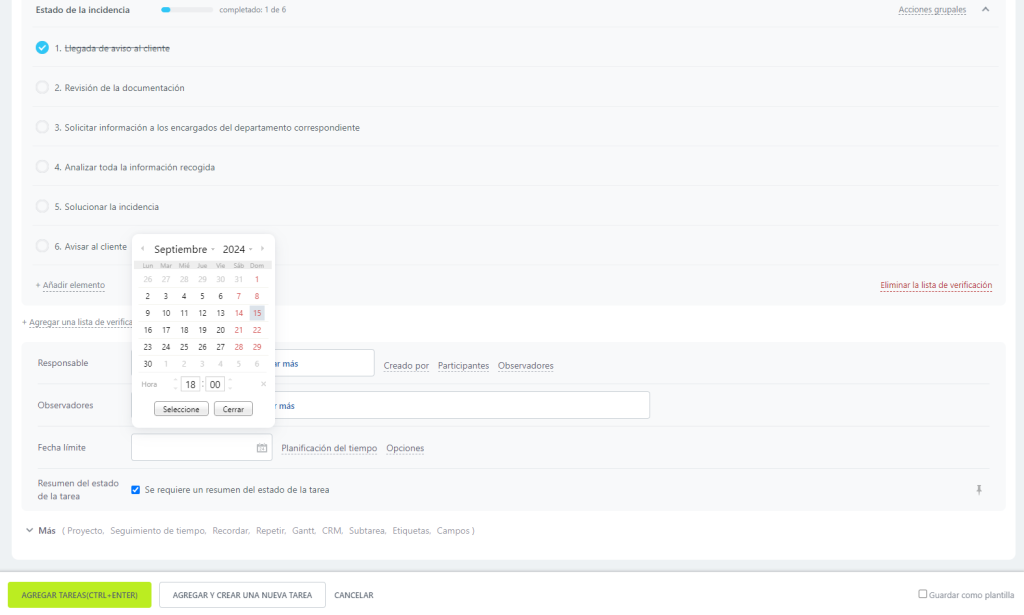The image size is (1024, 615).
Task: Open the Opciones link next to deadline
Action: pos(405,448)
